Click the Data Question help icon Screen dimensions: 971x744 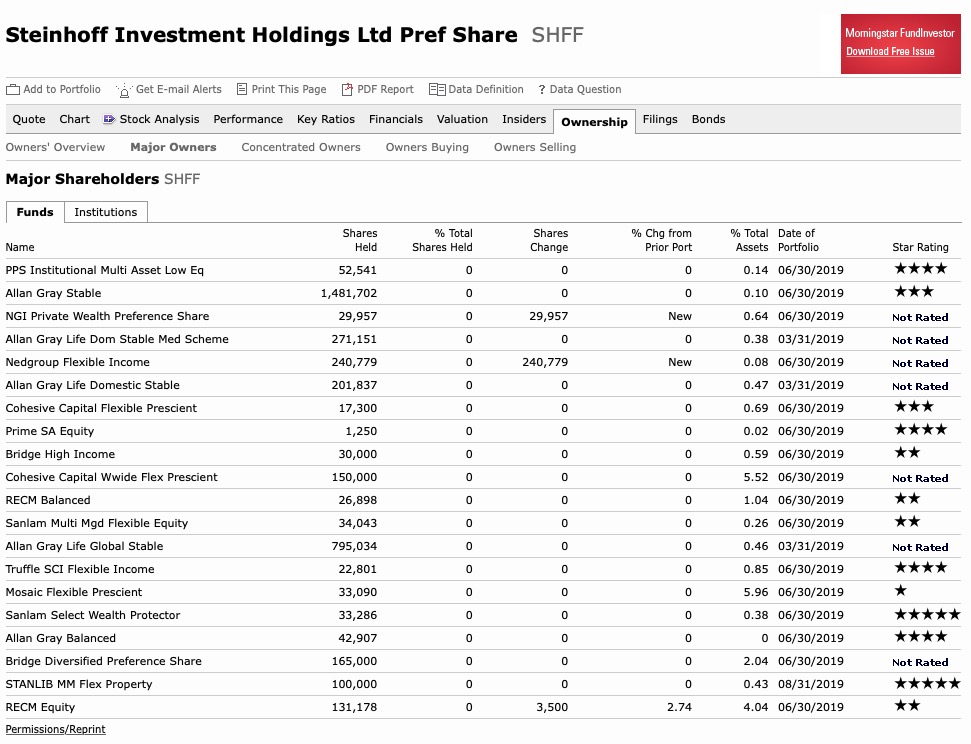[x=541, y=89]
